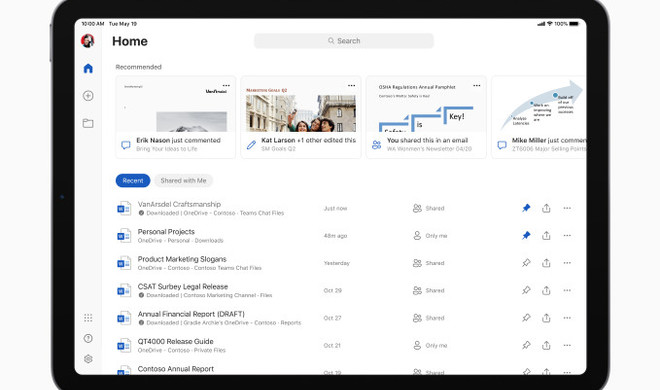Click shared people icon on OSHA card
This screenshot has height=390, width=660.
point(376,145)
